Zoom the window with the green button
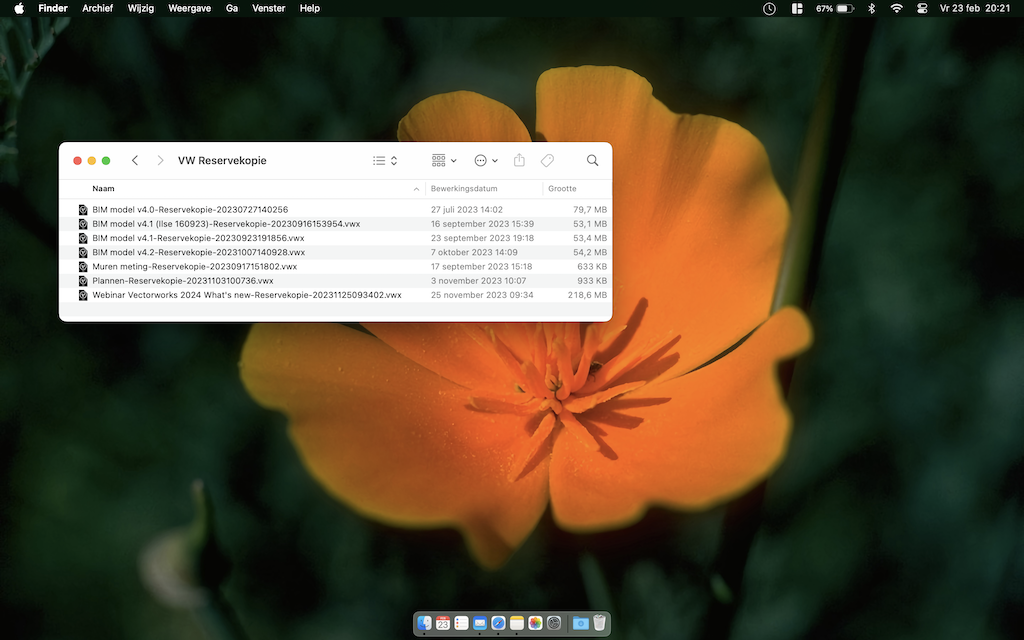 (x=106, y=161)
